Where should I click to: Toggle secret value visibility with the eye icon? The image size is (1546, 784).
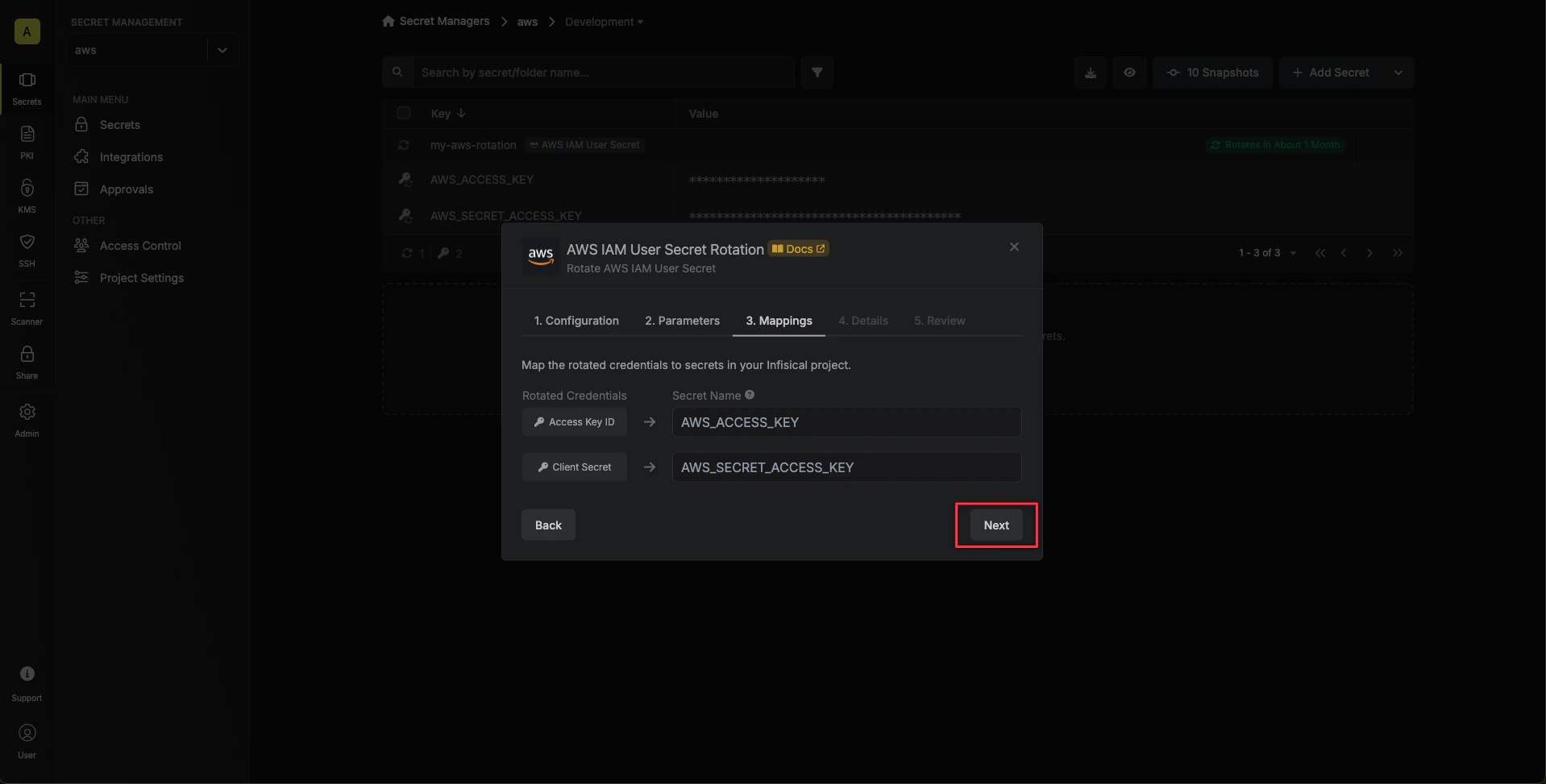[1129, 73]
